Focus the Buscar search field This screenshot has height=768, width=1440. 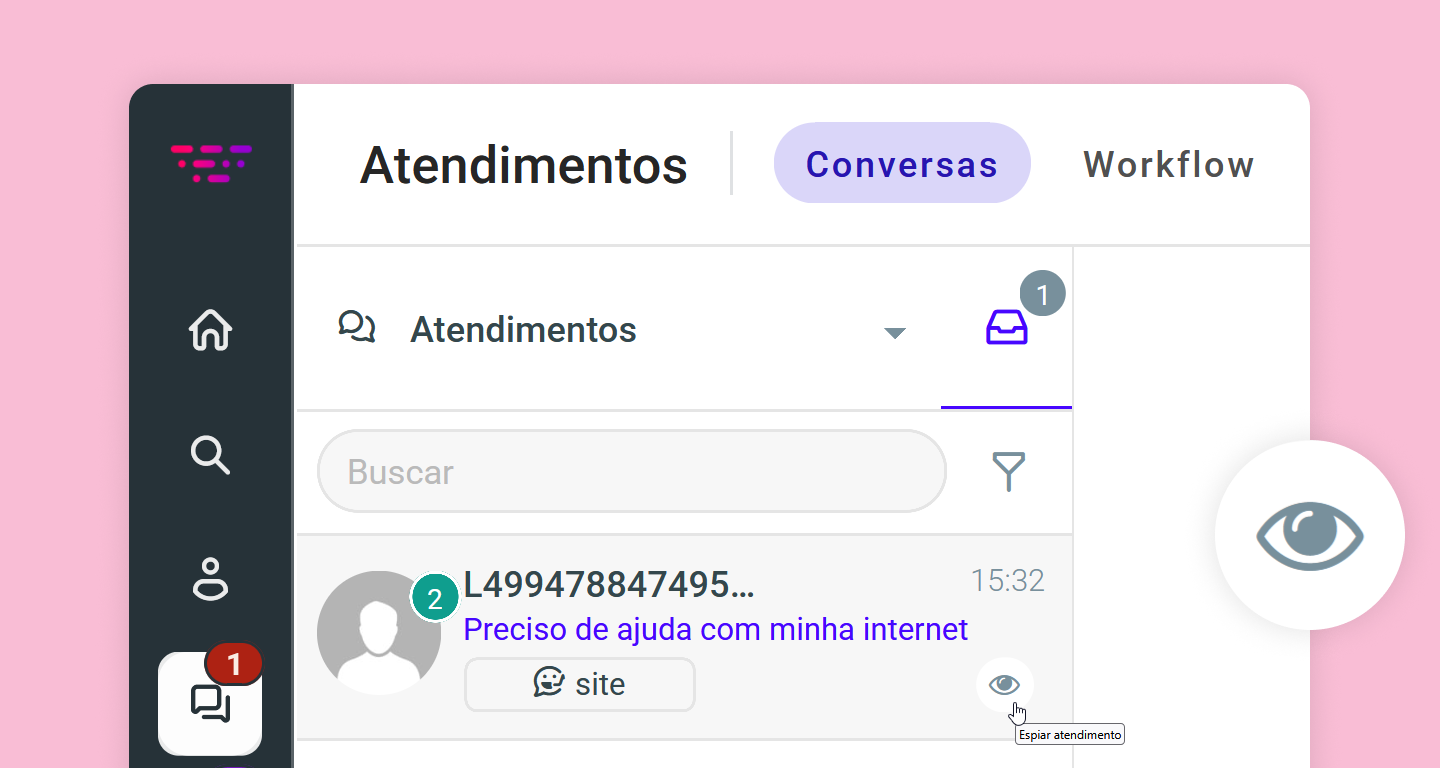click(632, 471)
